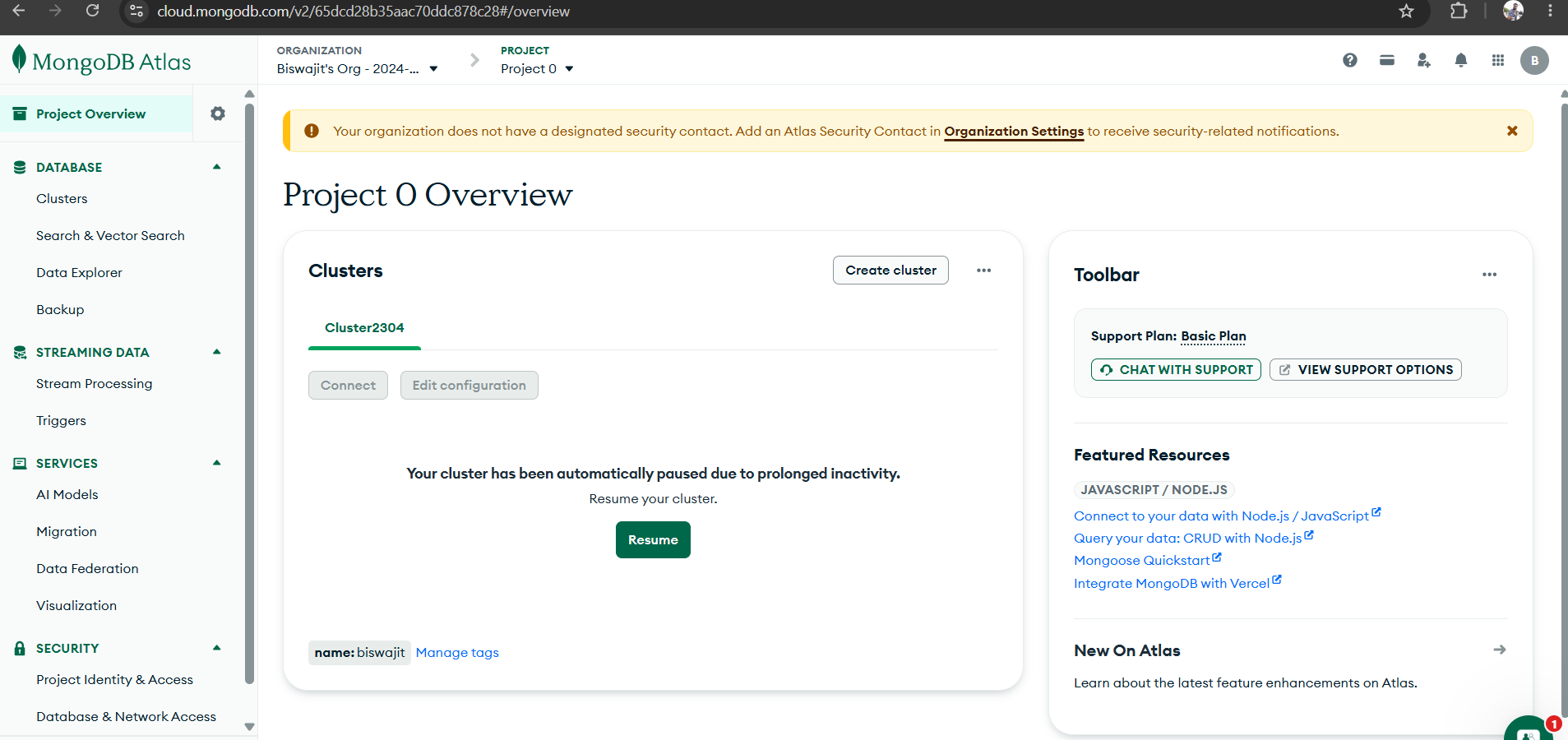
Task: Click the browser reload button
Action: coord(93,11)
